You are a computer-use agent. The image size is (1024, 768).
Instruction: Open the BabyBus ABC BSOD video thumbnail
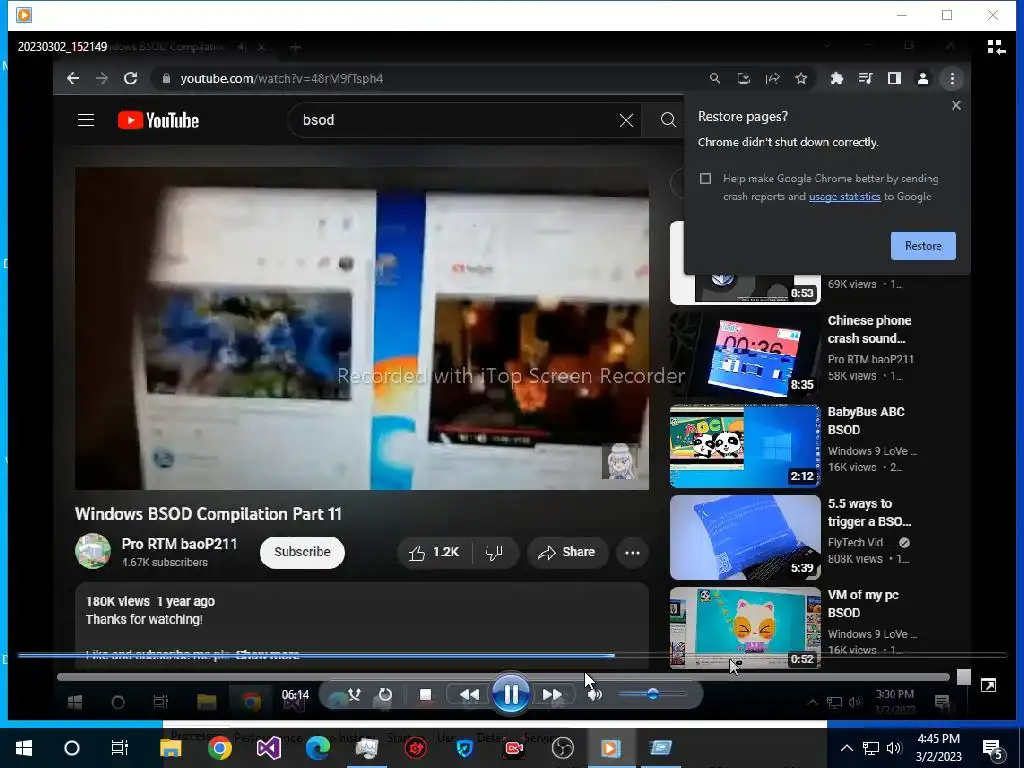745,446
